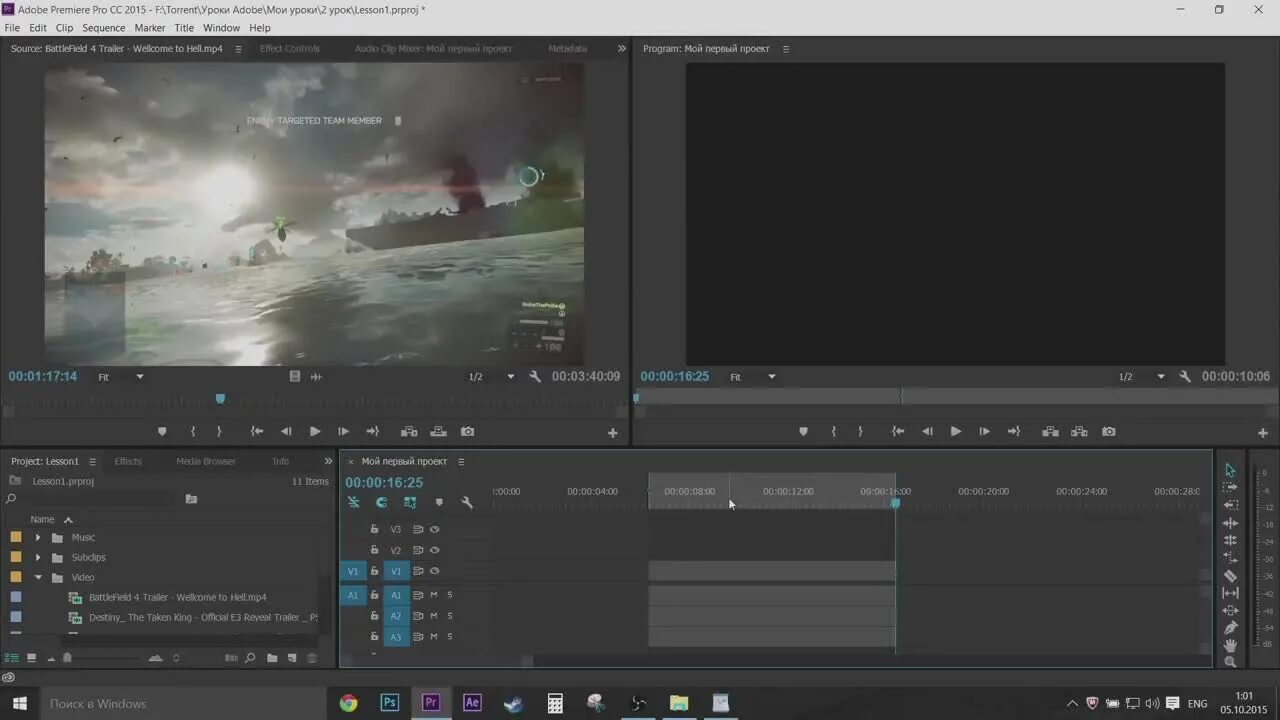The image size is (1280, 720).
Task: Expand the Subclips bin
Action: coord(38,557)
